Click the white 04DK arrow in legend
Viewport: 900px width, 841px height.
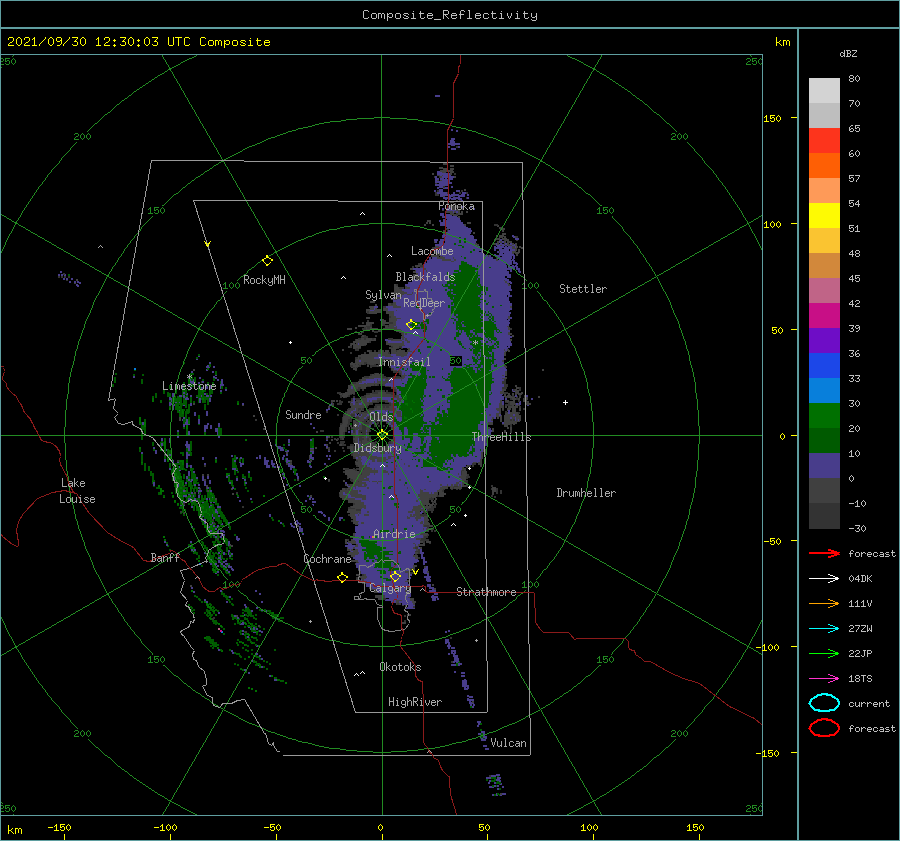click(824, 578)
